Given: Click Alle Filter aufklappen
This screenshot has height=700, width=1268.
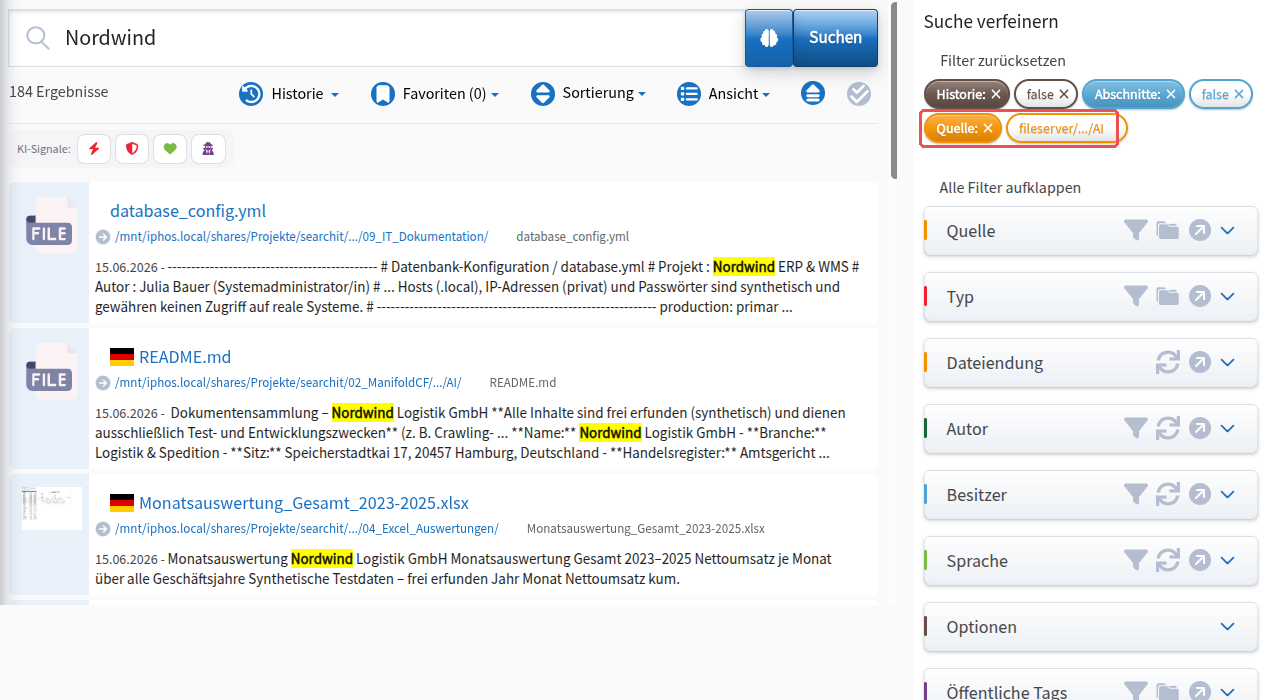Looking at the screenshot, I should [1010, 188].
